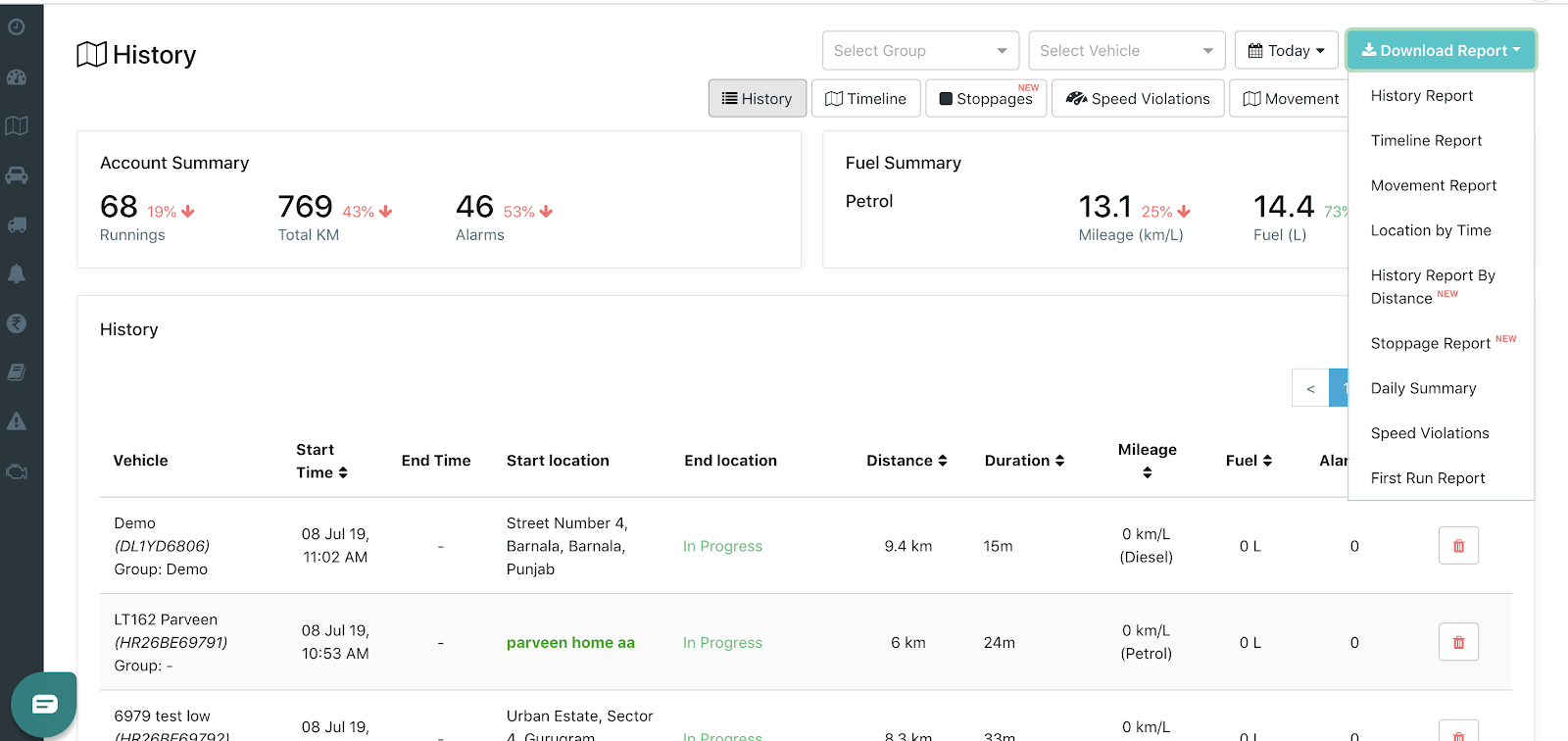Image resolution: width=1568 pixels, height=741 pixels.
Task: Delete the LT162 Parveen history row
Action: coord(1458,642)
